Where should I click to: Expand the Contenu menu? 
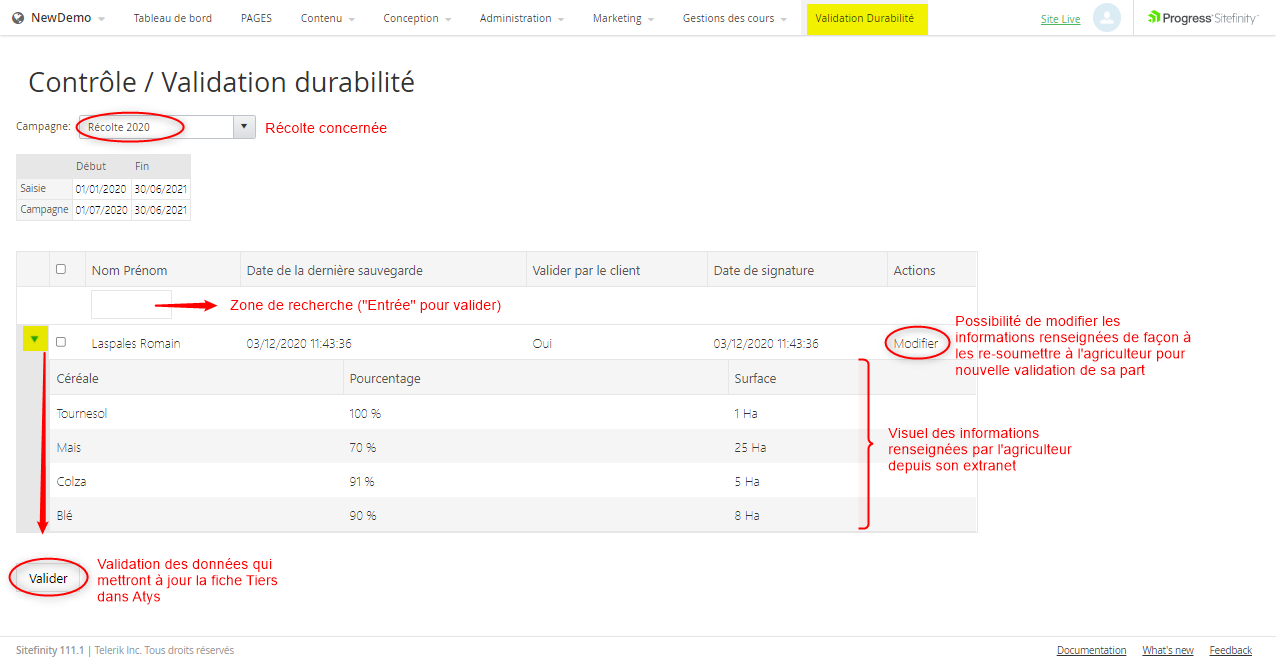327,18
